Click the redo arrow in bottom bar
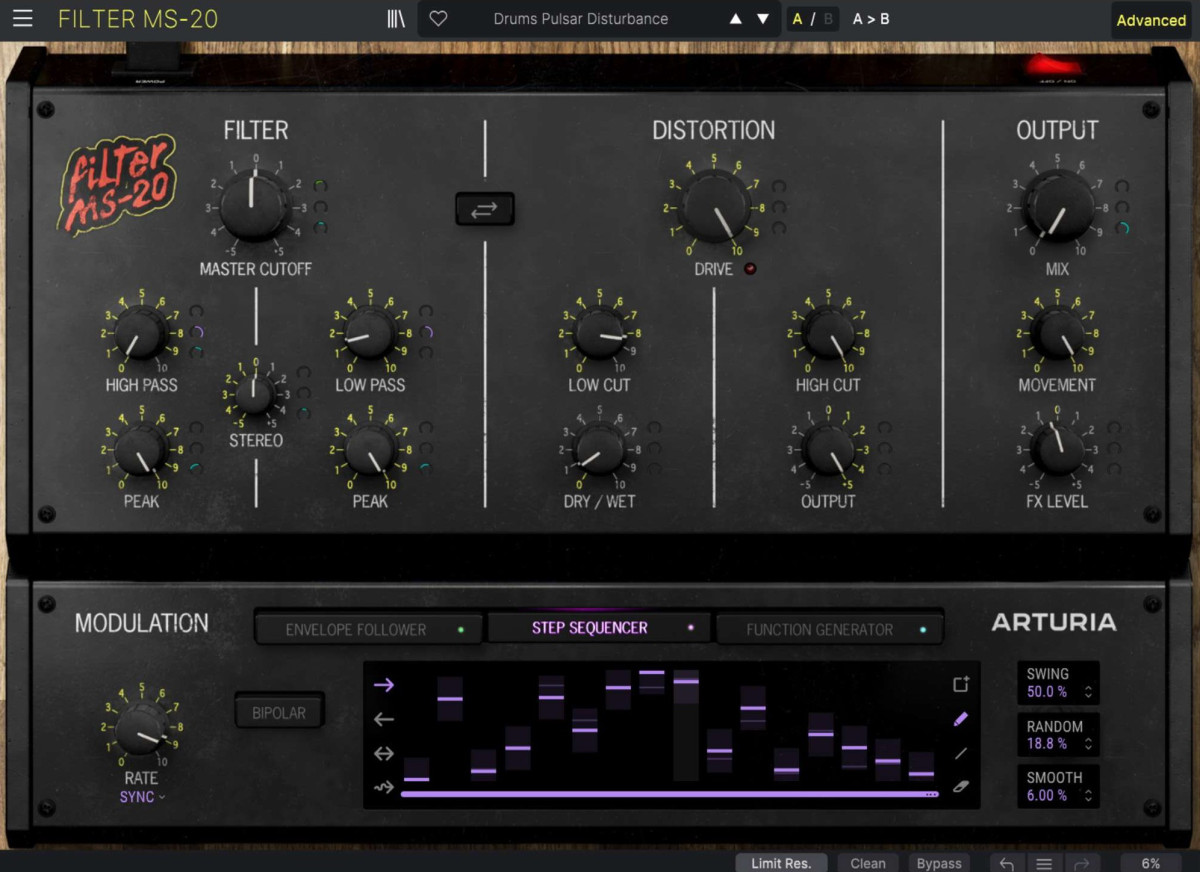This screenshot has height=872, width=1200. 1081,863
